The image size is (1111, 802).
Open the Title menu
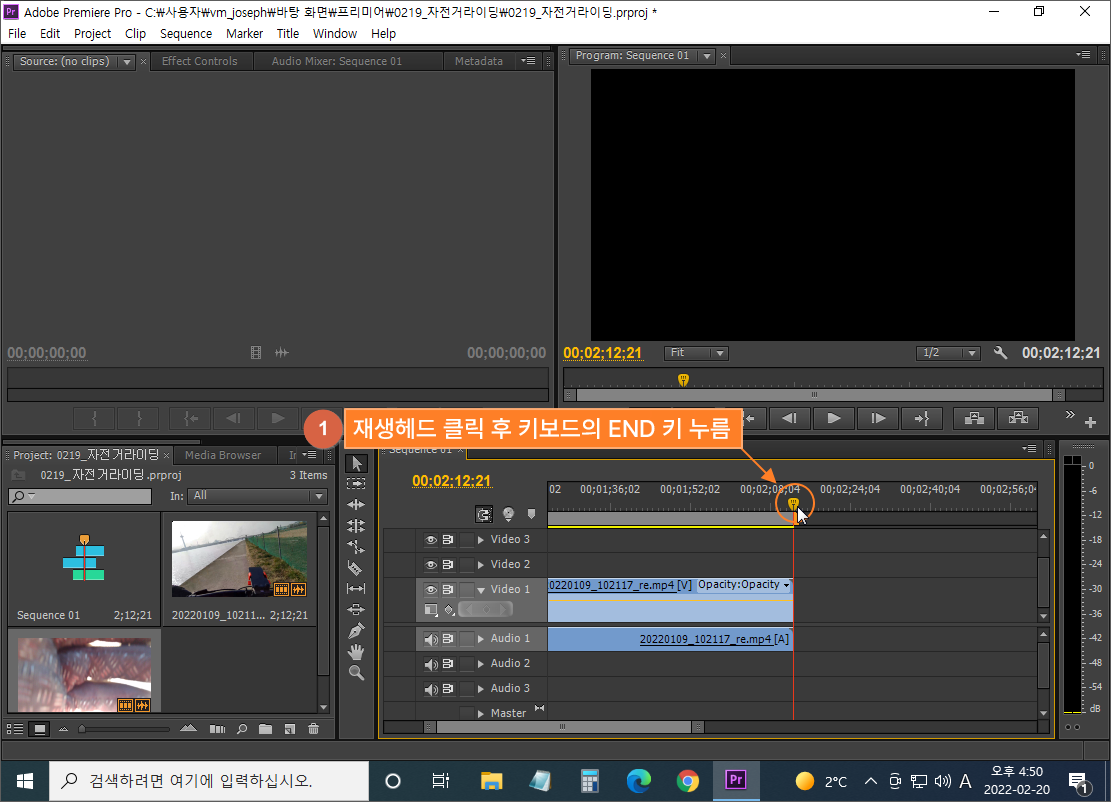coord(288,33)
